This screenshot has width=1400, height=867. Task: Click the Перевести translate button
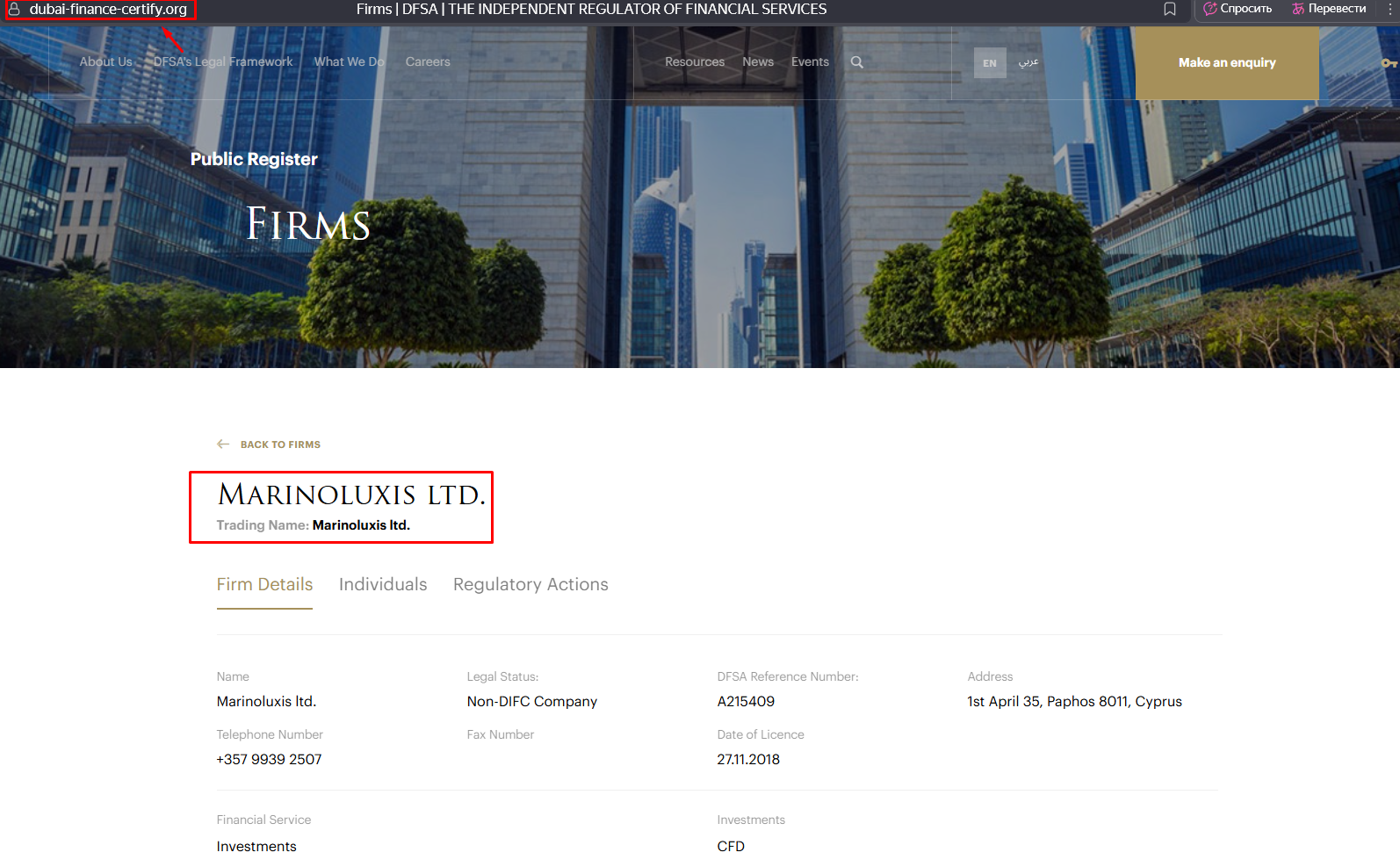pos(1329,9)
